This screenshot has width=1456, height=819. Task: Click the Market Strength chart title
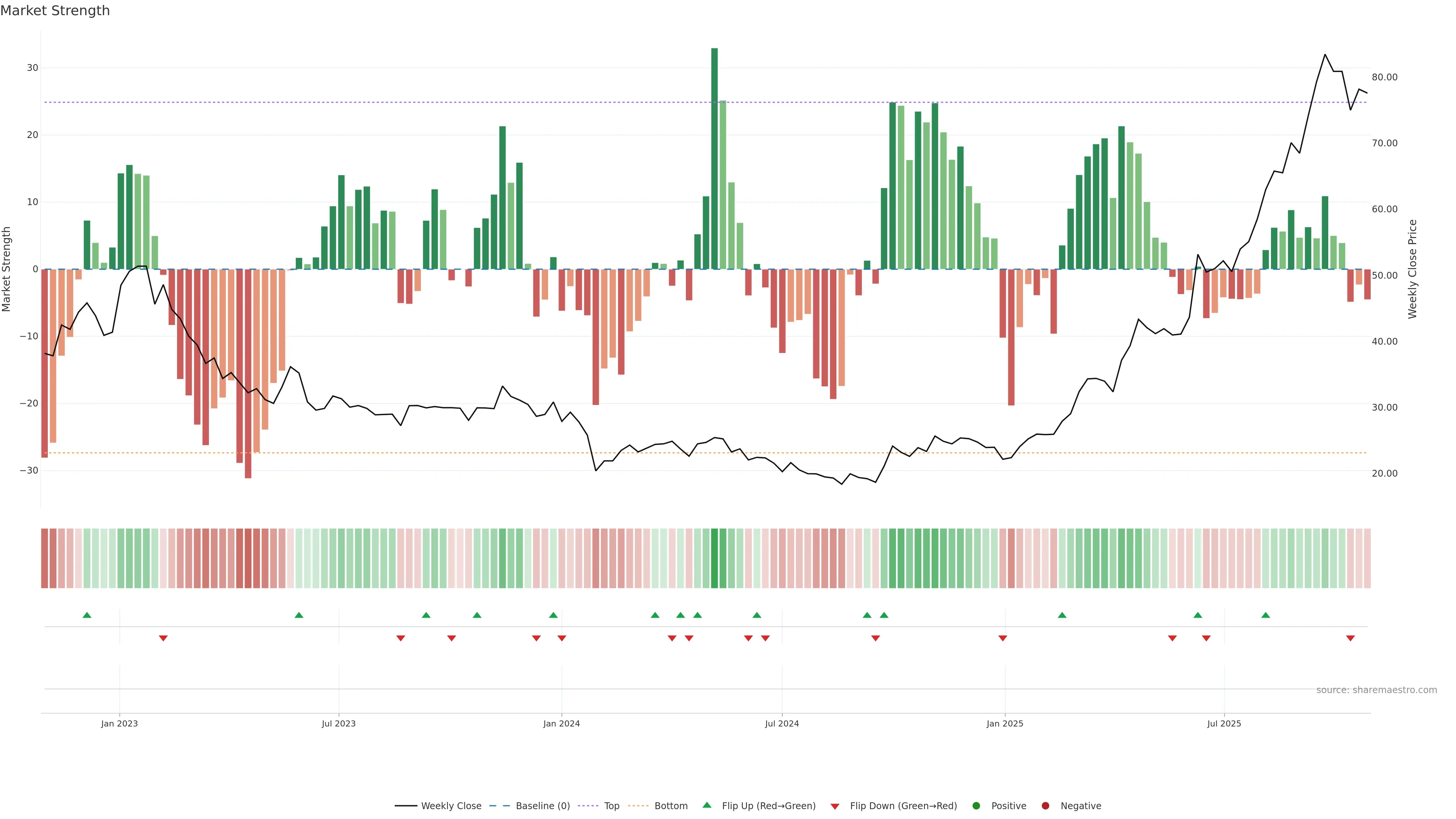(x=55, y=11)
